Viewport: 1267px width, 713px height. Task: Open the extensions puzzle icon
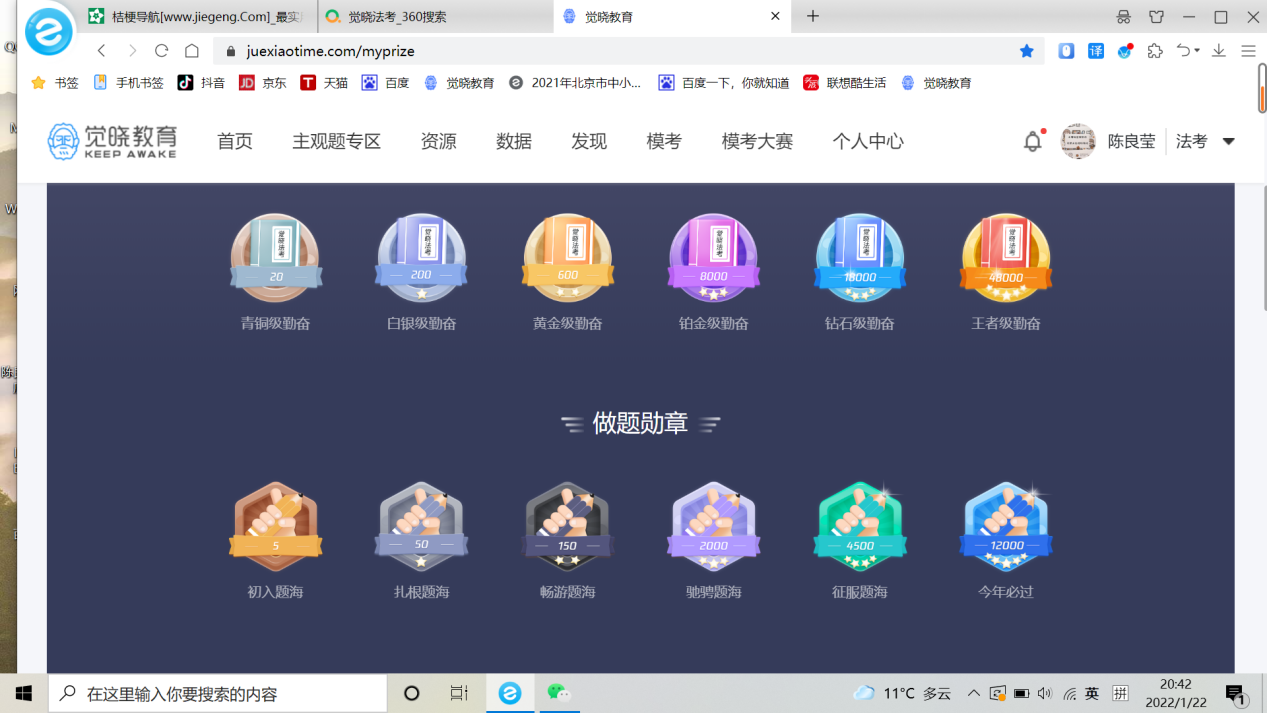point(1155,51)
